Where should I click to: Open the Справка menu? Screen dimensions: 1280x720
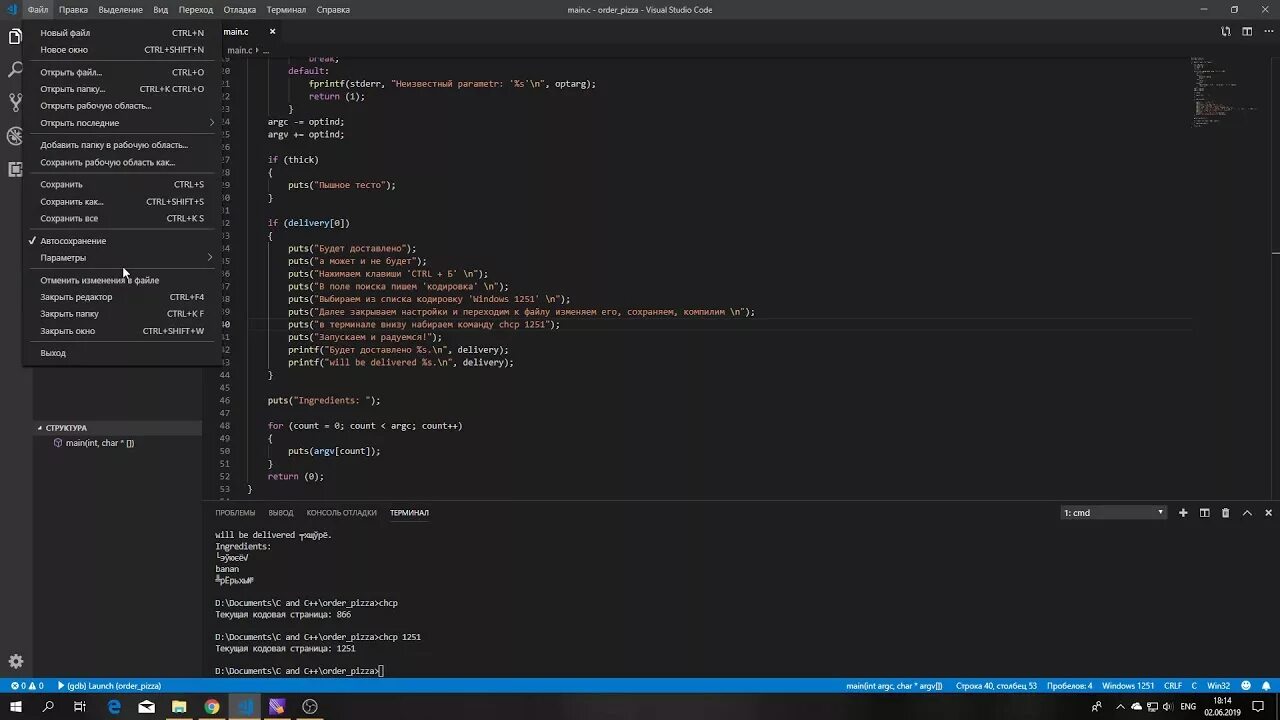tap(333, 10)
